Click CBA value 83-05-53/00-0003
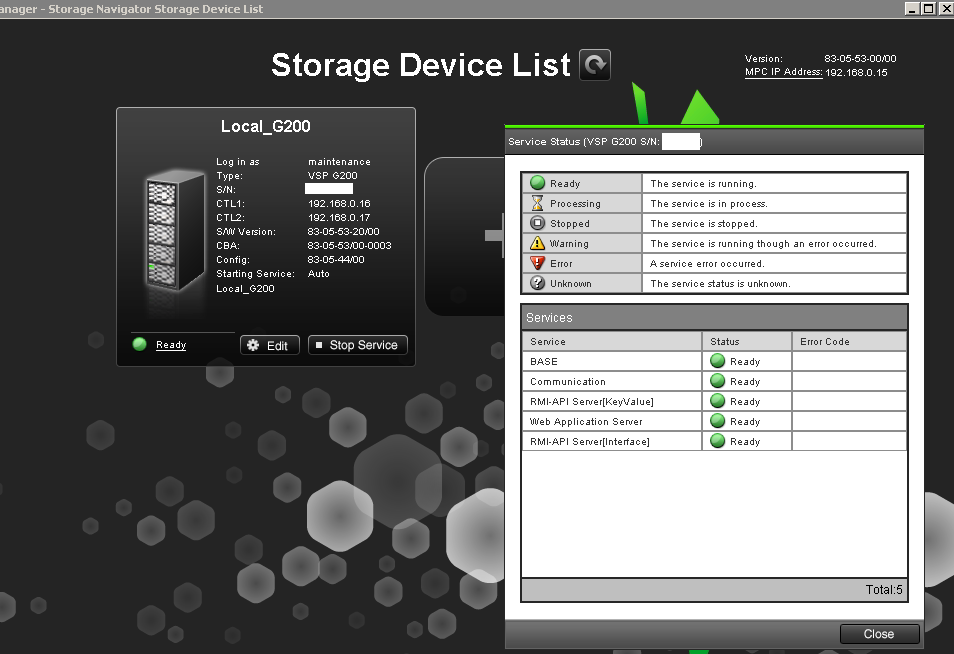Screen dimensions: 954x654 click(x=349, y=246)
